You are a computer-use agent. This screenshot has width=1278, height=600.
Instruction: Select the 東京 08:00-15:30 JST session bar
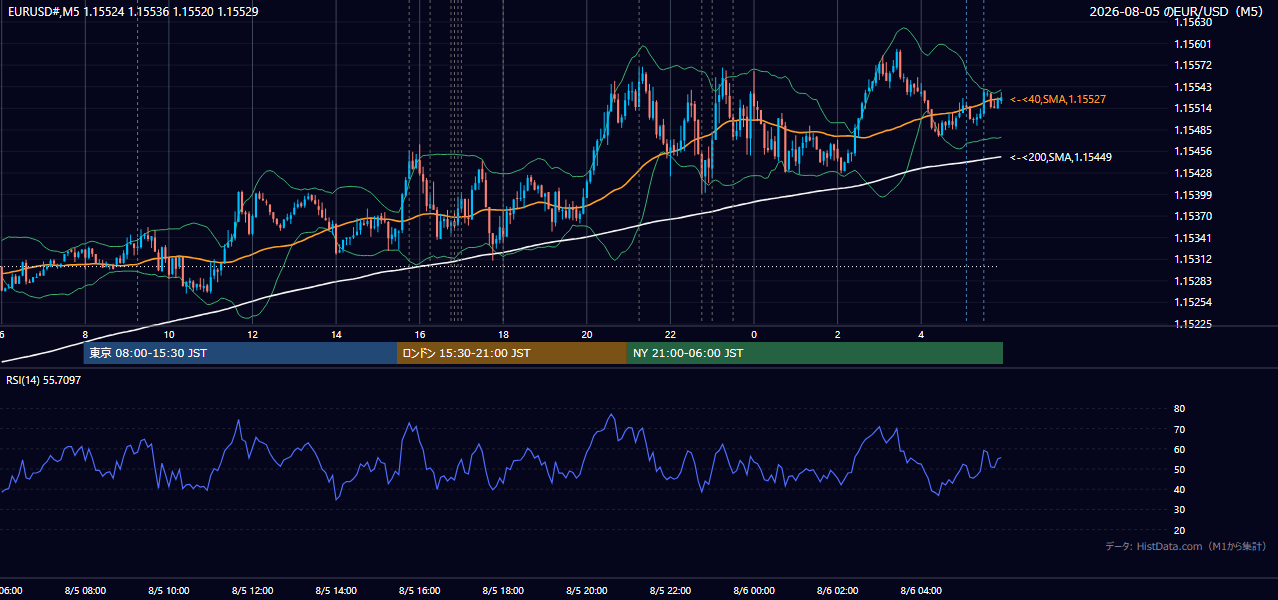point(240,353)
